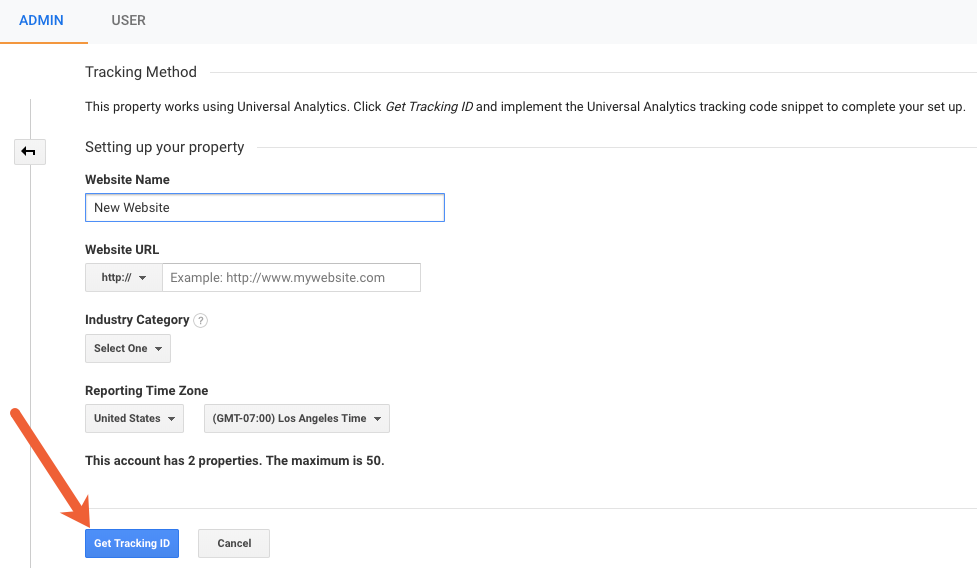Focus the Website Name text field
977x568 pixels.
[x=265, y=208]
